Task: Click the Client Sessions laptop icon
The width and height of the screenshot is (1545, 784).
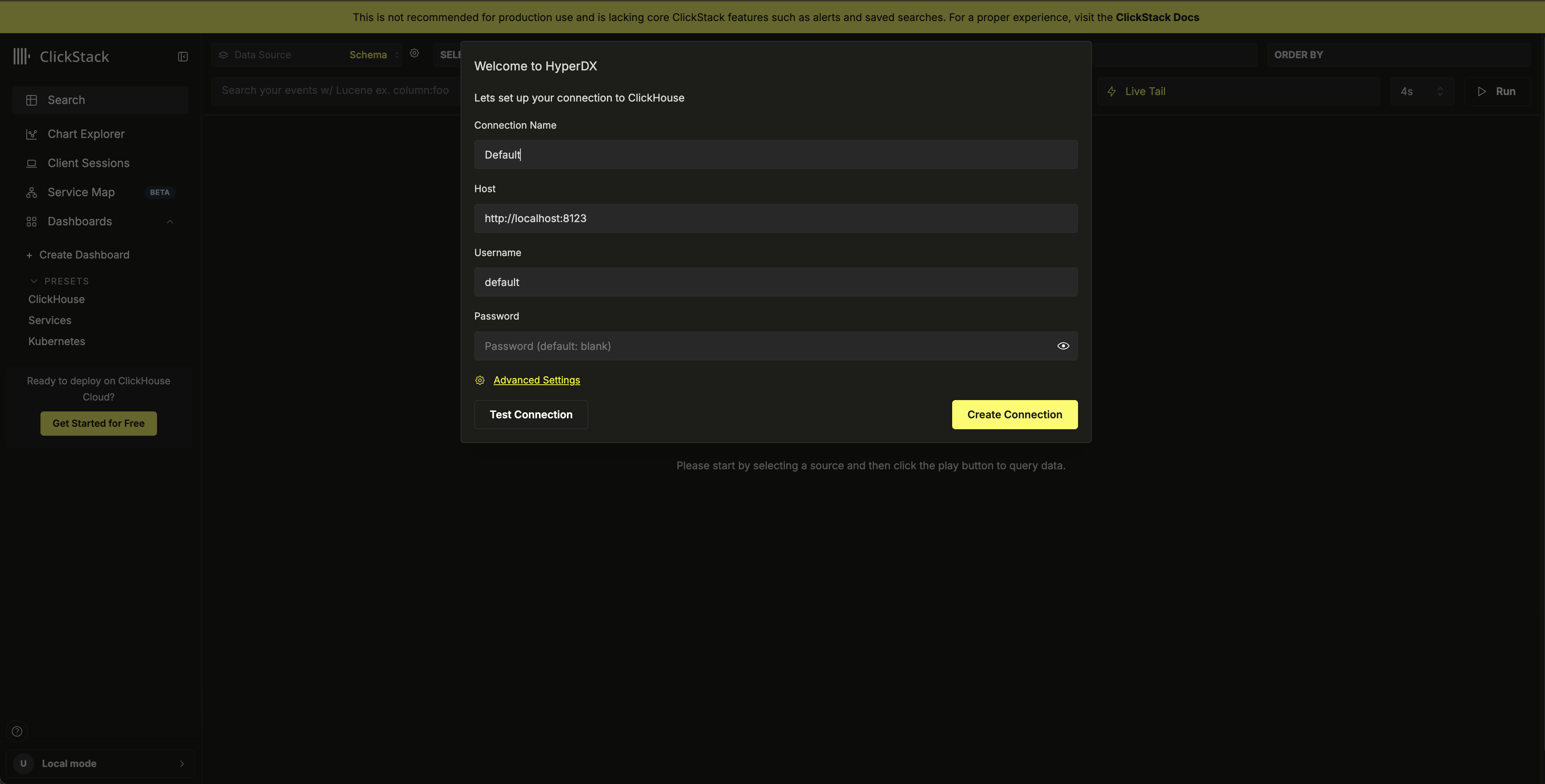Action: pos(32,163)
